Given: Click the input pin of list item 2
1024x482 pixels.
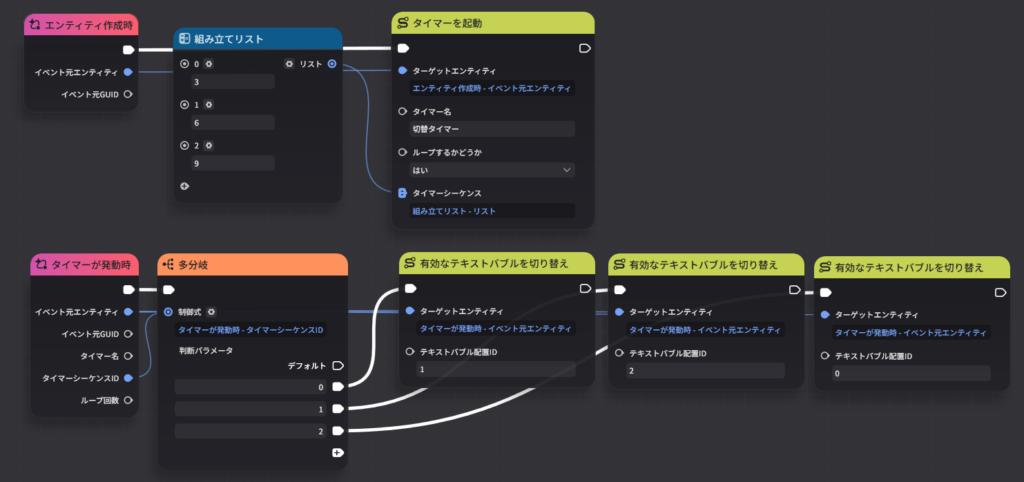Looking at the screenshot, I should pos(184,145).
